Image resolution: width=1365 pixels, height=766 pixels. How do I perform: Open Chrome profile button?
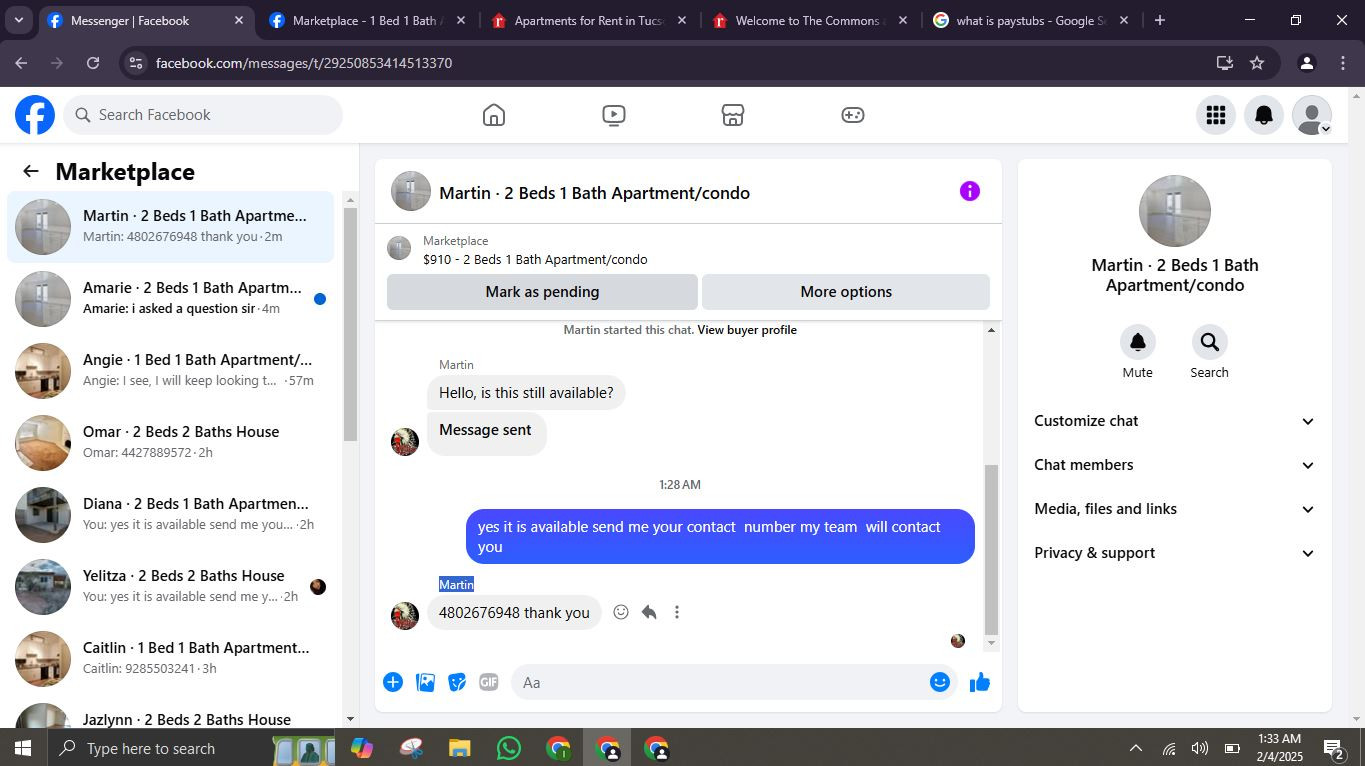pyautogui.click(x=1306, y=63)
